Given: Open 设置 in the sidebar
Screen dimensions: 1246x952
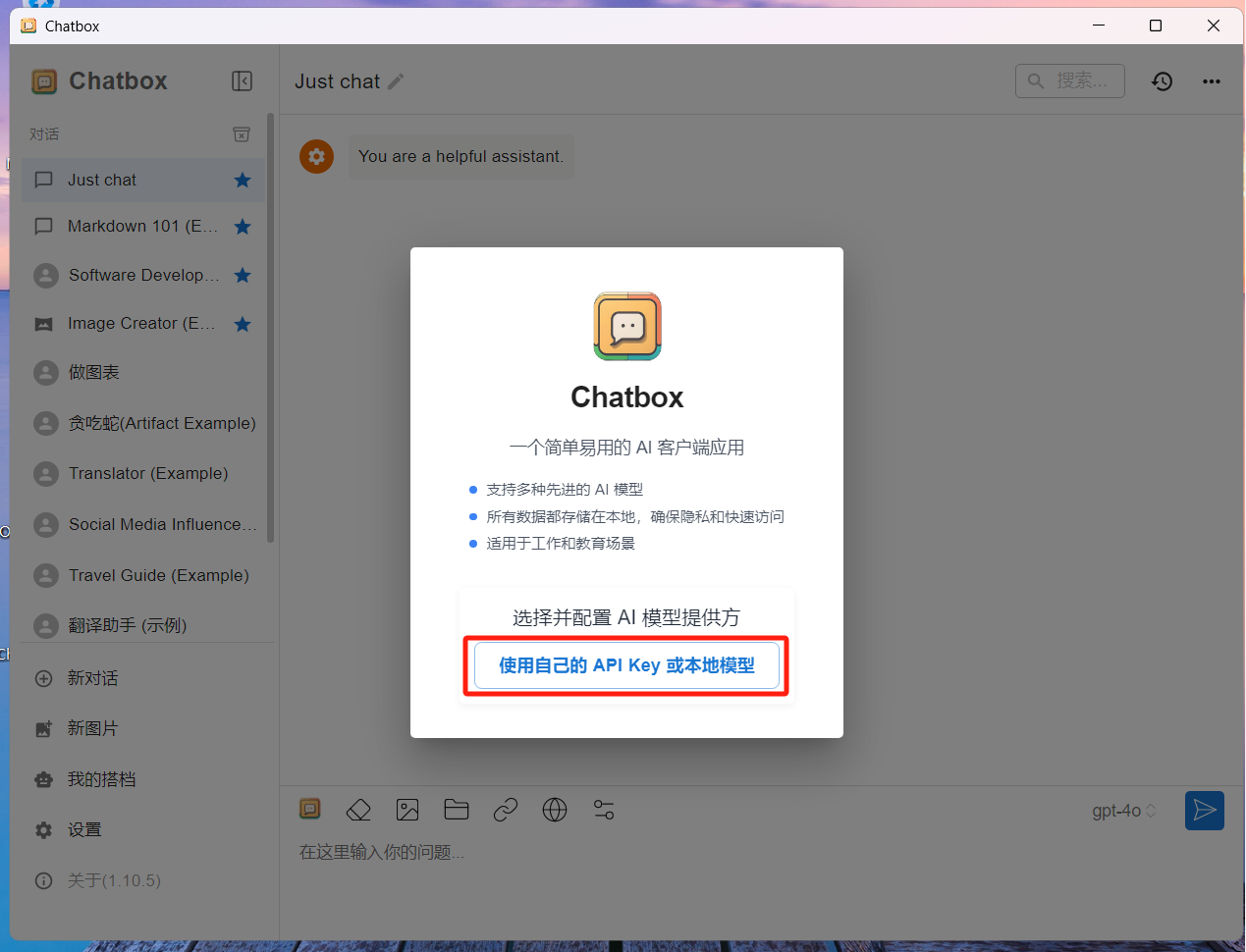Looking at the screenshot, I should (84, 830).
